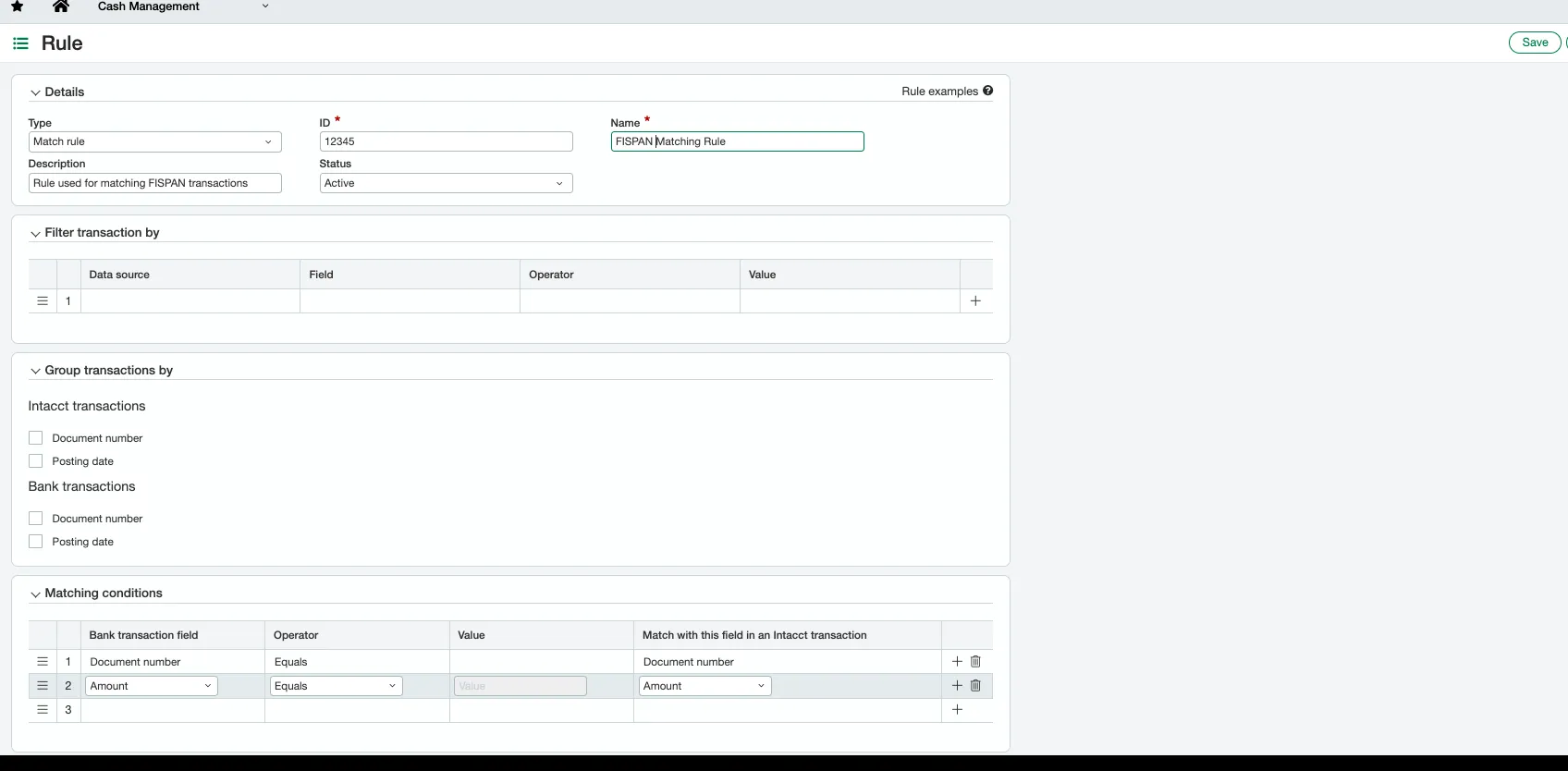The height and width of the screenshot is (771, 1568).
Task: Delete the Document number matching condition
Action: pyautogui.click(x=975, y=661)
